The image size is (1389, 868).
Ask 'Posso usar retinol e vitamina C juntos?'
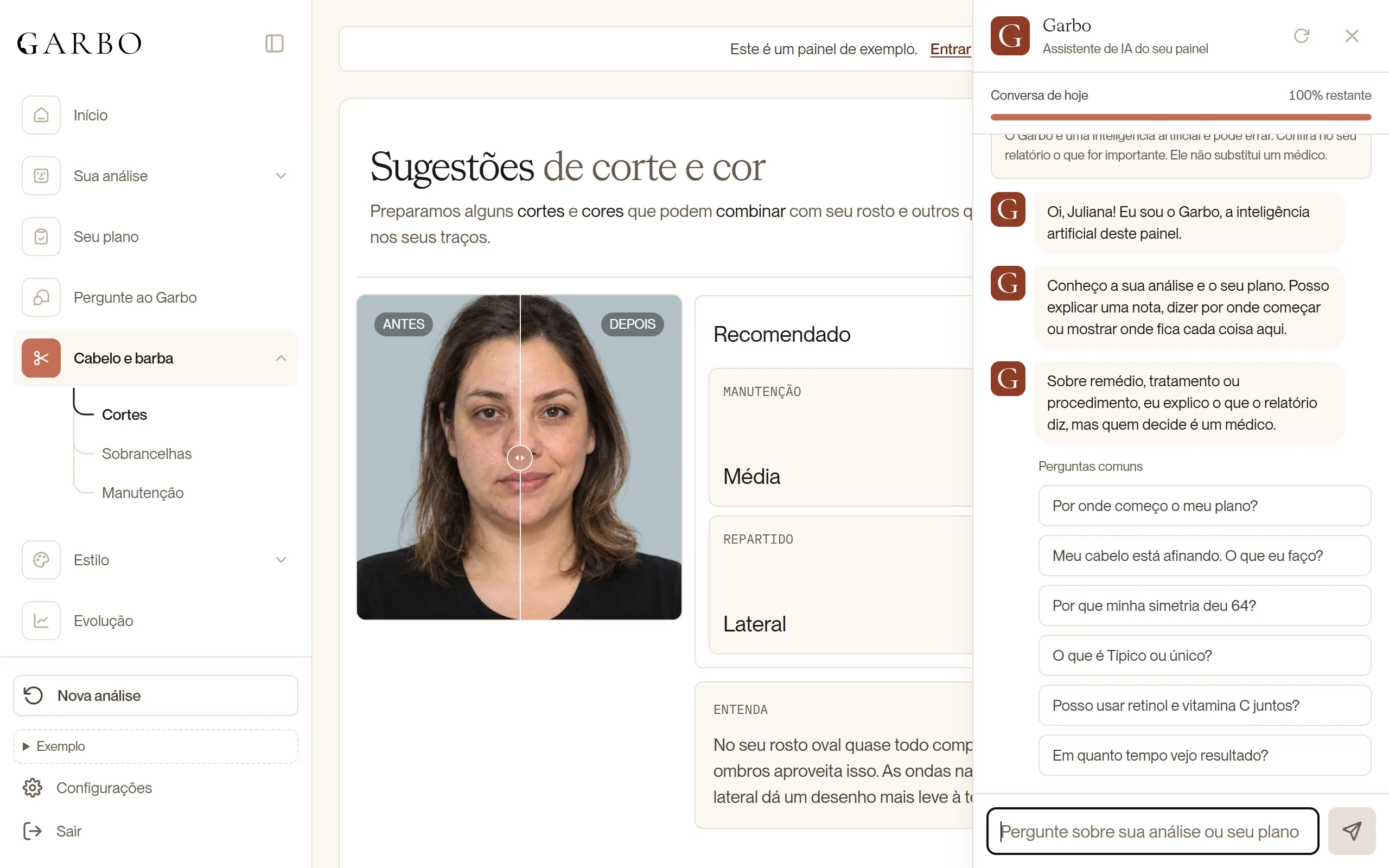click(1204, 706)
